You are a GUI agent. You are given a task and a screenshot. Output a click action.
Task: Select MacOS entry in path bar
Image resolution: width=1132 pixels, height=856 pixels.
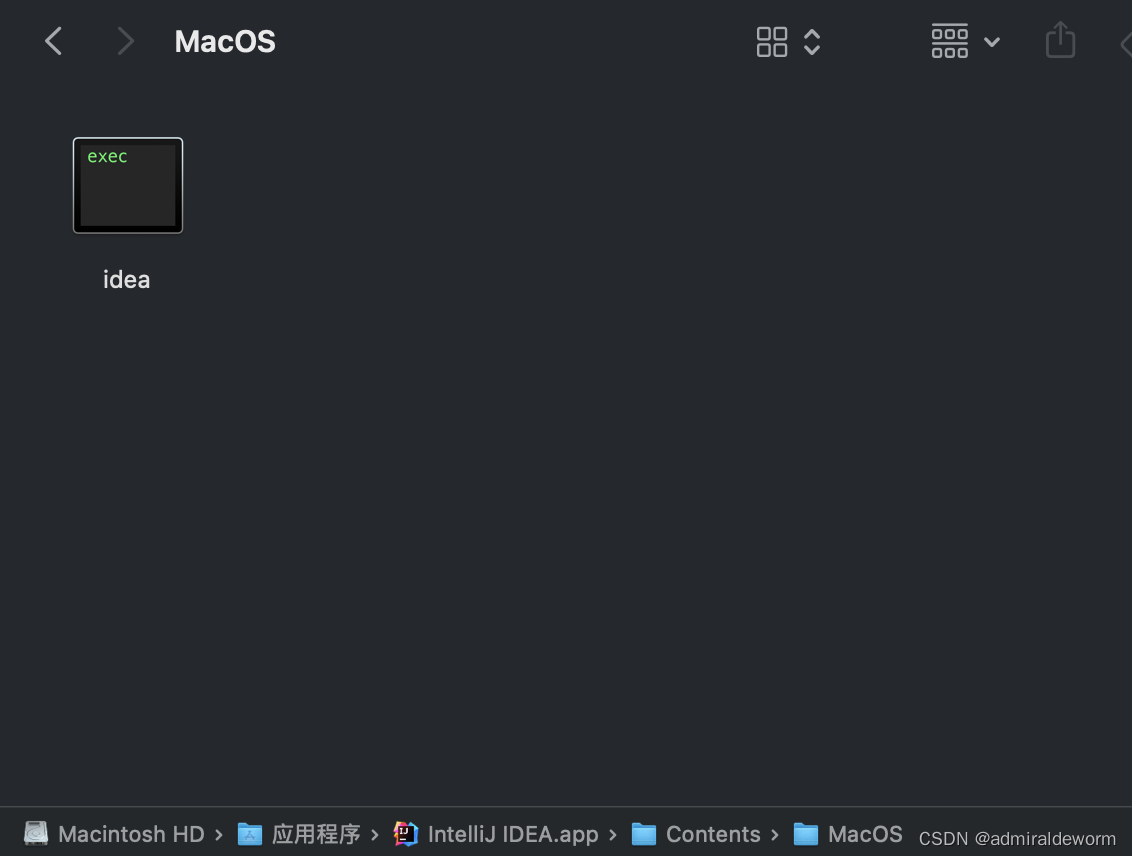[865, 834]
